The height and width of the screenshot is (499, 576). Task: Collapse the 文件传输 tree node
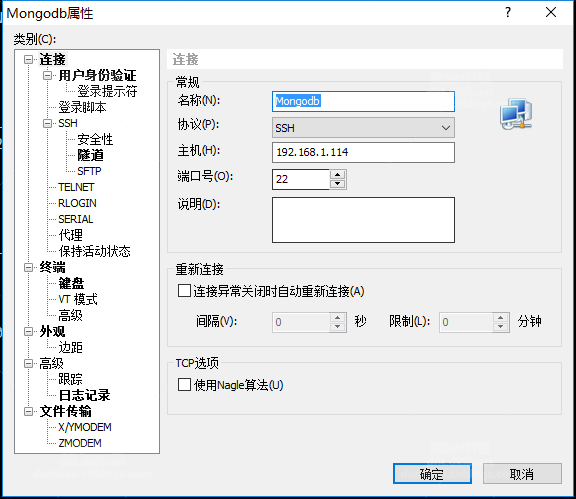tap(28, 412)
